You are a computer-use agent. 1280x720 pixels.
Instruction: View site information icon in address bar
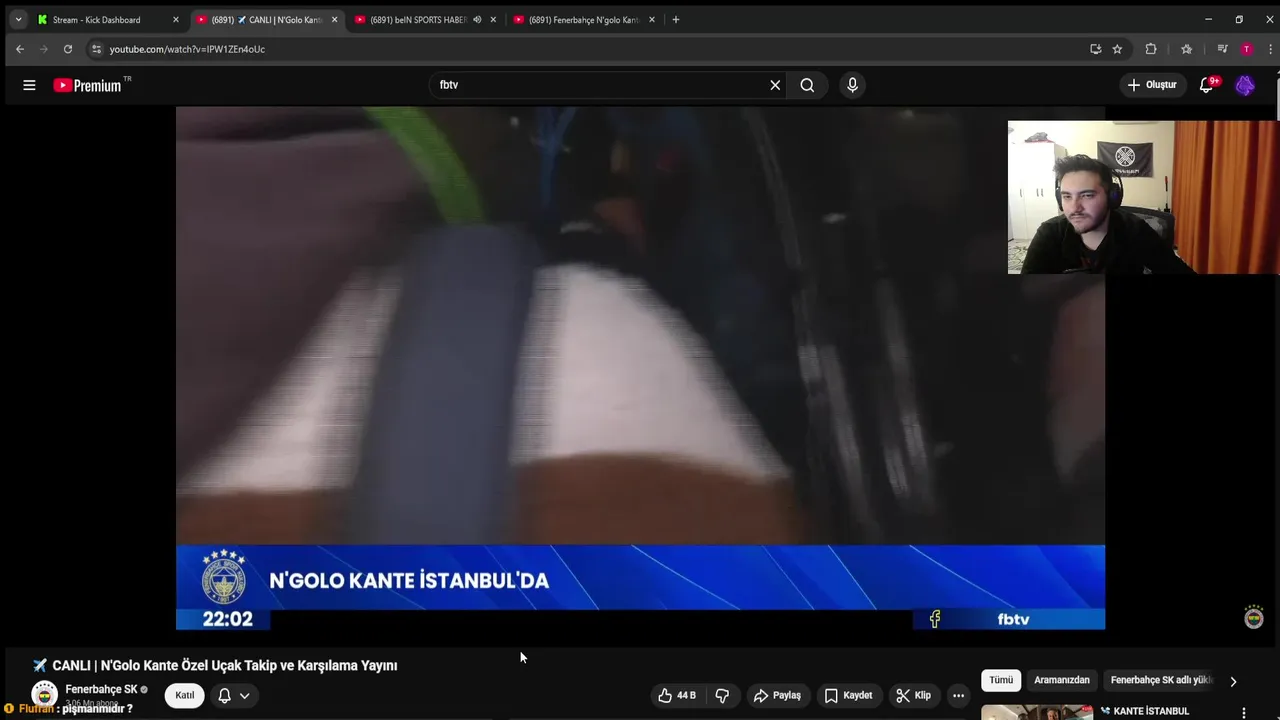[96, 49]
